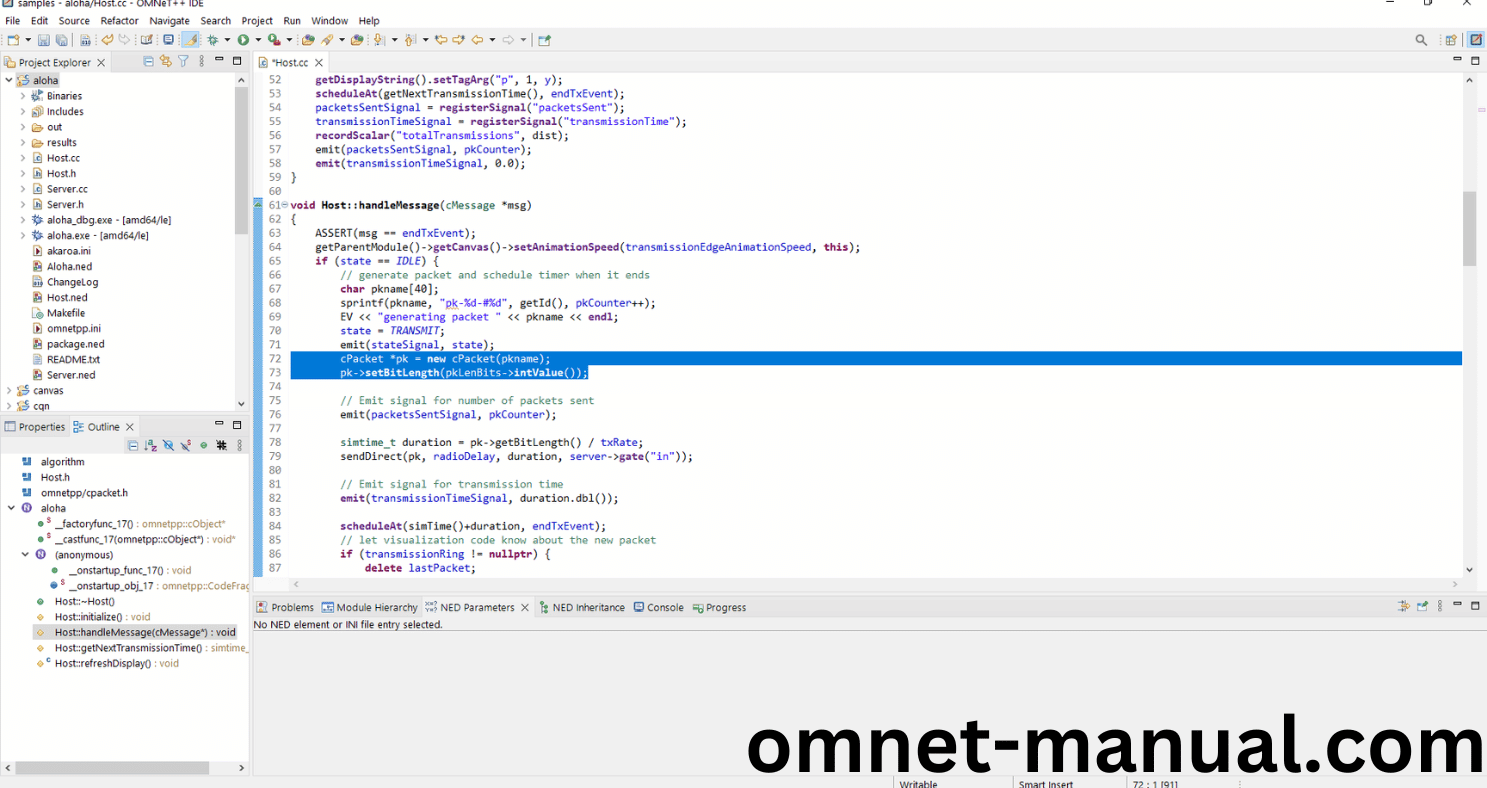Toggle Link with Editor in Project Explorer
Viewport: 1487px width, 788px height.
point(166,62)
